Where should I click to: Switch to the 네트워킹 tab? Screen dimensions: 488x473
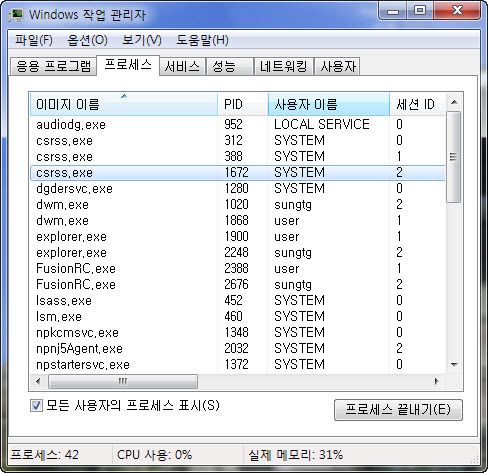tap(284, 66)
